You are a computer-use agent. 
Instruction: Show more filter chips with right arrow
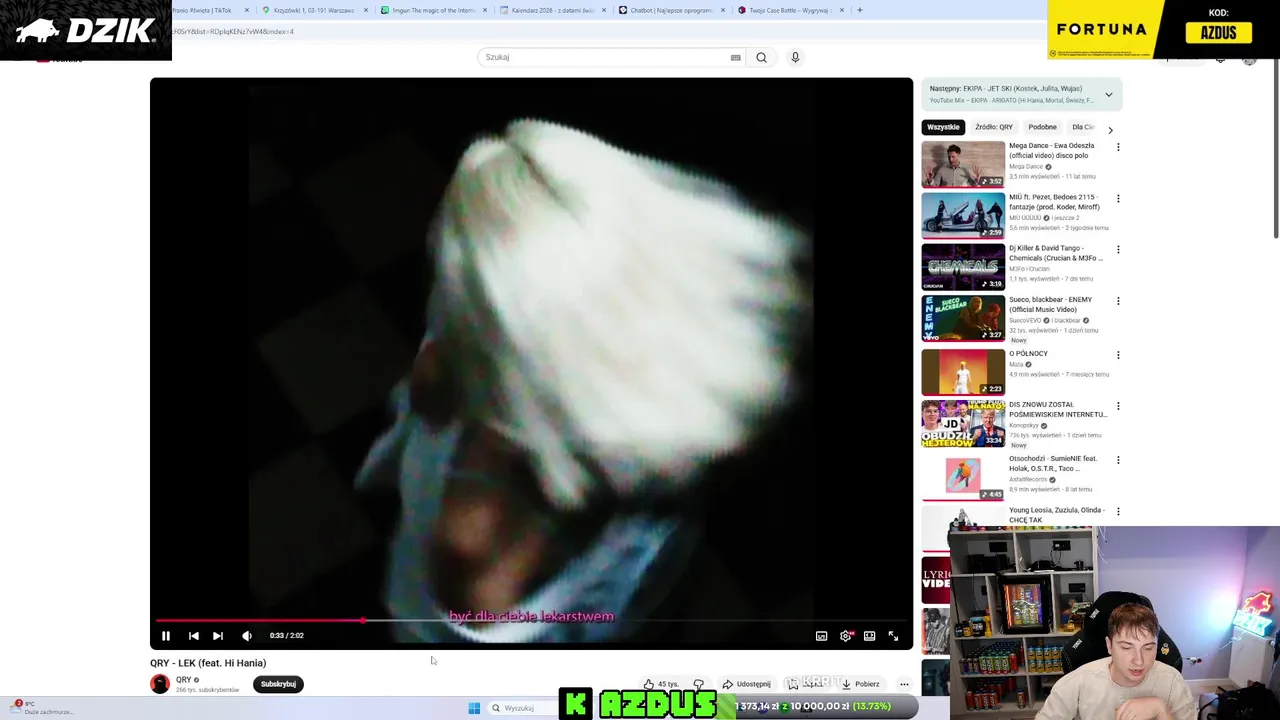click(x=1110, y=130)
